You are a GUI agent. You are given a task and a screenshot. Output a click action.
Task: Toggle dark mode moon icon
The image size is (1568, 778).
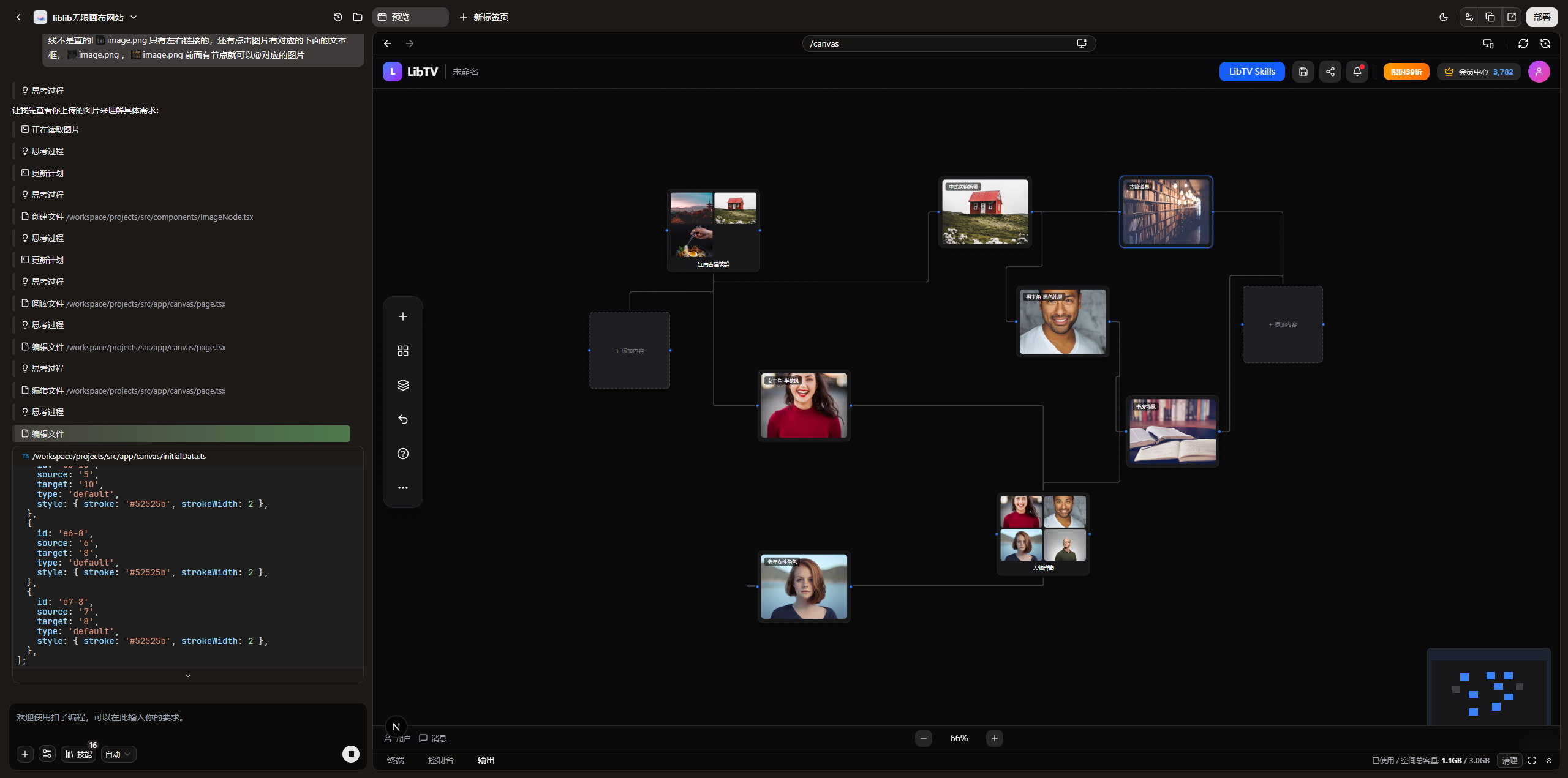click(1444, 17)
